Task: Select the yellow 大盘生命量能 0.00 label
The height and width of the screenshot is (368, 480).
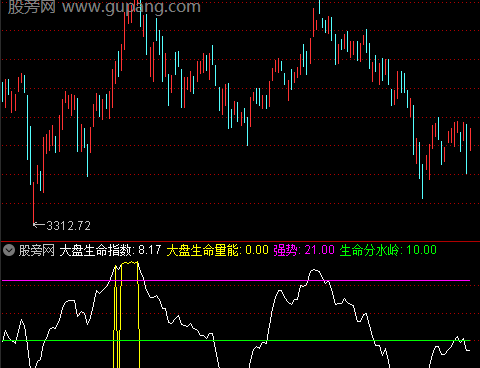Action: pyautogui.click(x=218, y=250)
